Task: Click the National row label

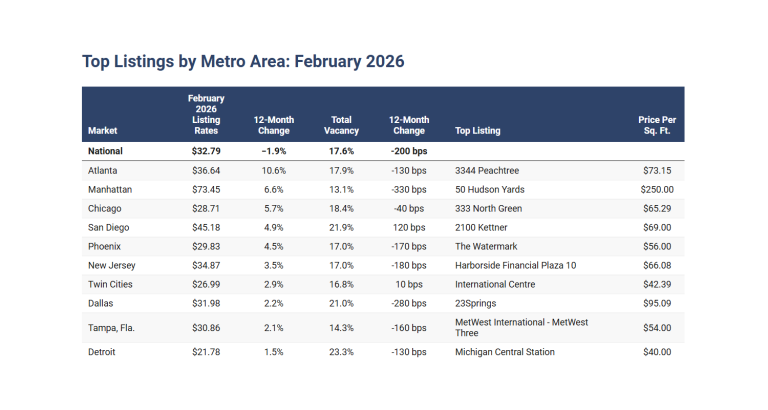Action: coord(107,152)
